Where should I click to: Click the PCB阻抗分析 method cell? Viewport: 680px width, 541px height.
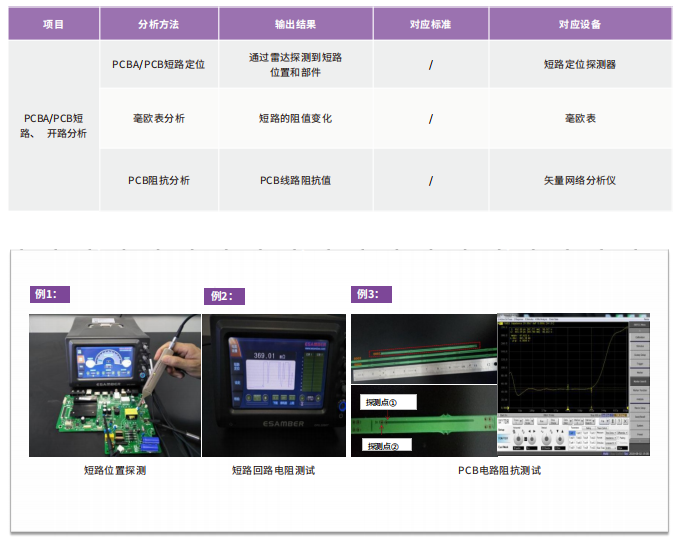158,180
